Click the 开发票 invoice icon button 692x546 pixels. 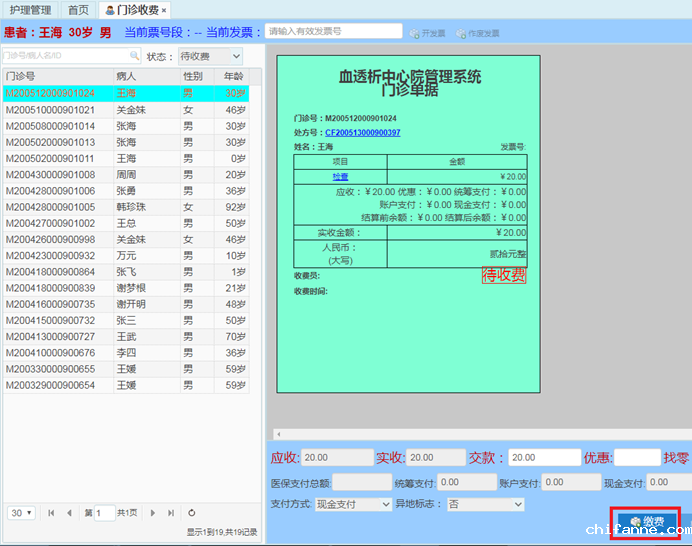click(x=427, y=34)
